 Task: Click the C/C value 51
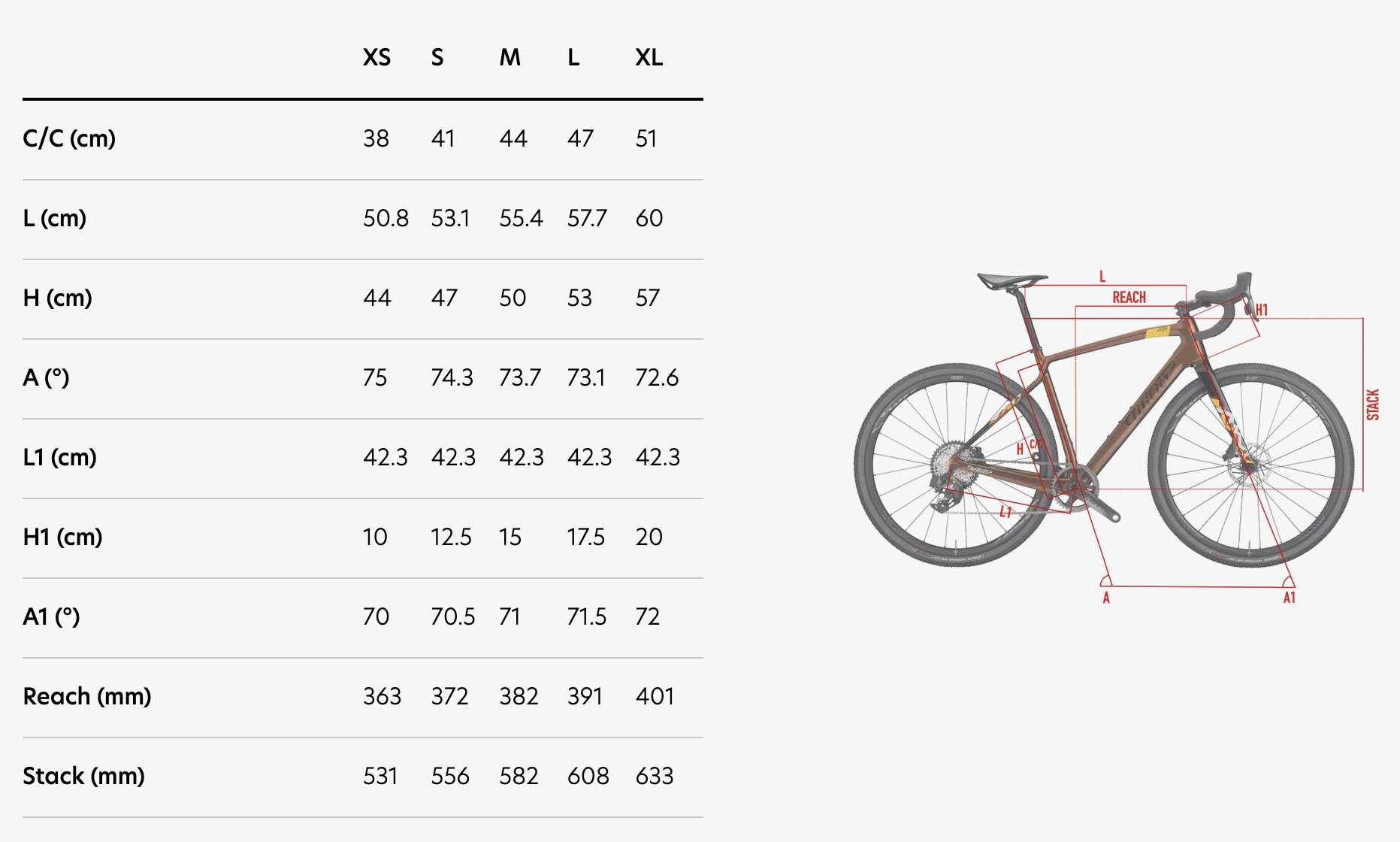646,139
